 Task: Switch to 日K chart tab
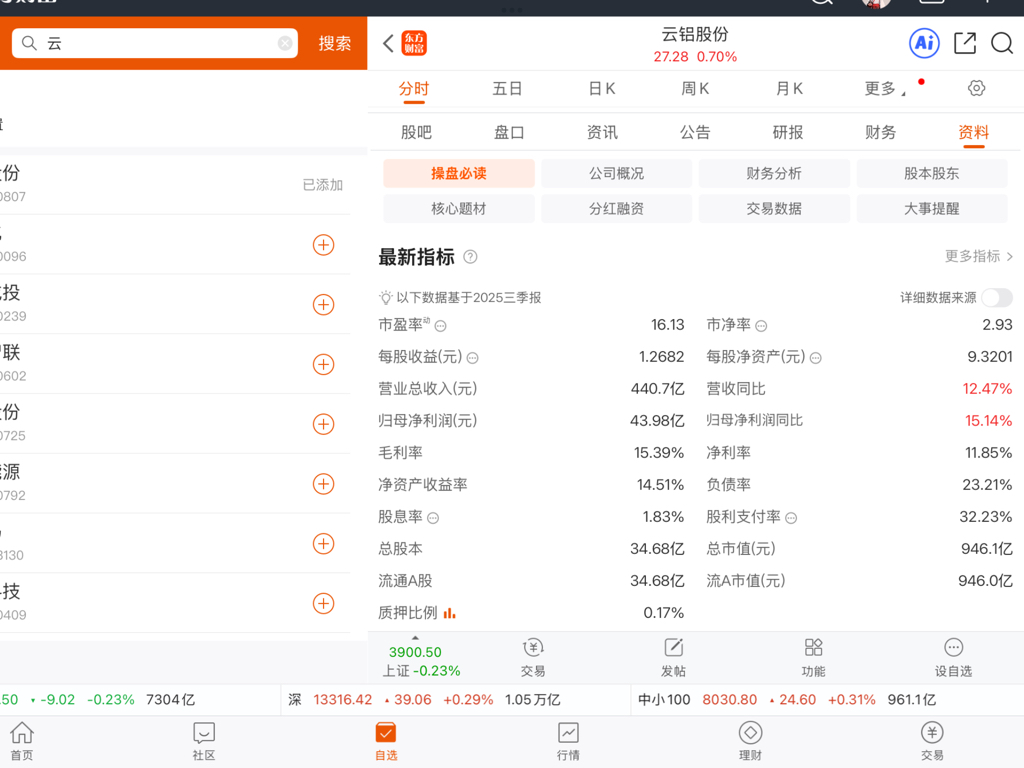[x=601, y=89]
